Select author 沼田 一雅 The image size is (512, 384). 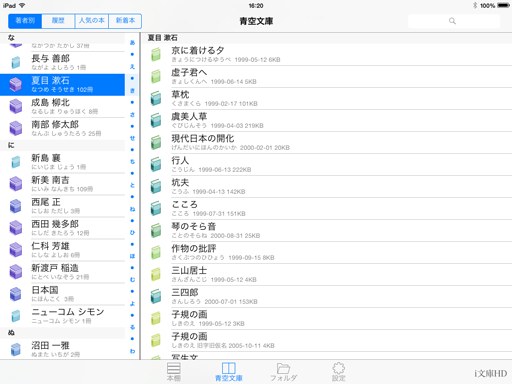pyautogui.click(x=62, y=349)
